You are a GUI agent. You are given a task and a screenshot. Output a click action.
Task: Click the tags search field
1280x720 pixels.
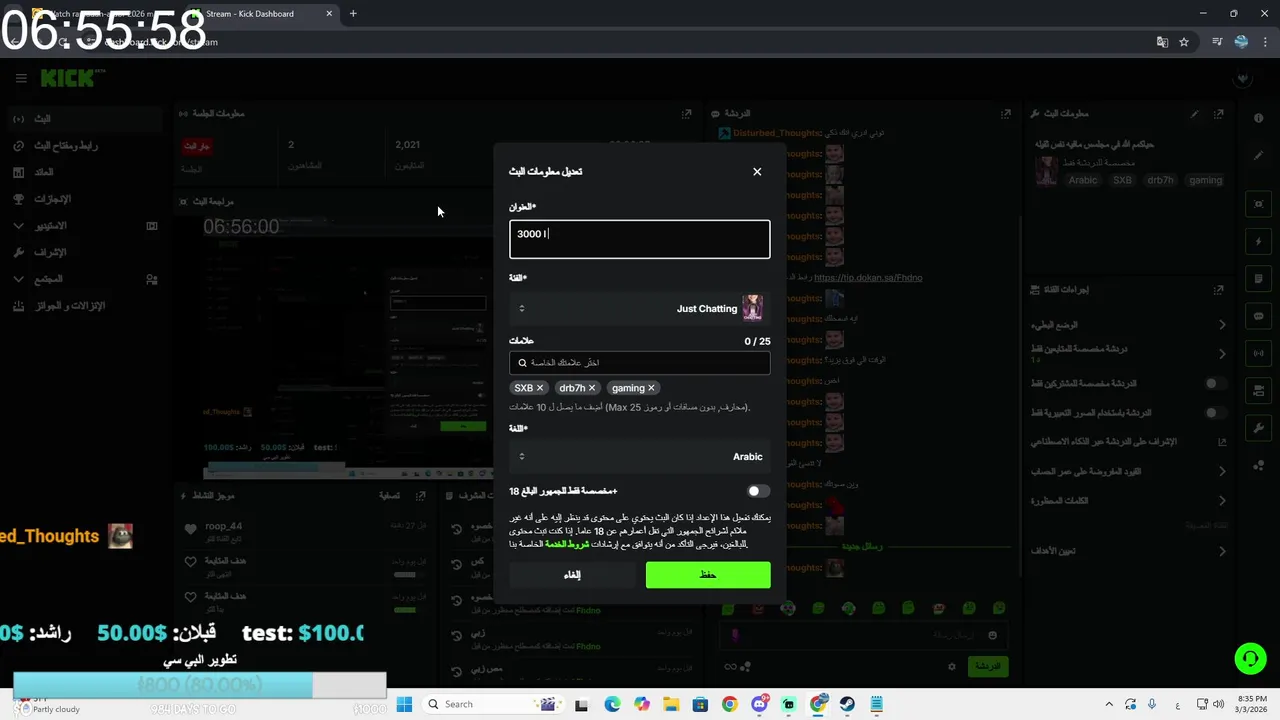(x=640, y=363)
